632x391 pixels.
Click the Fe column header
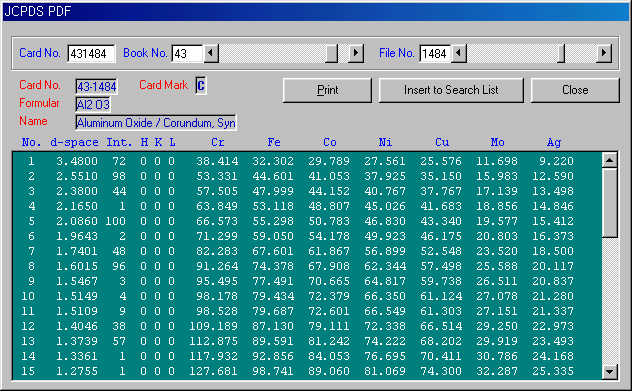(274, 142)
